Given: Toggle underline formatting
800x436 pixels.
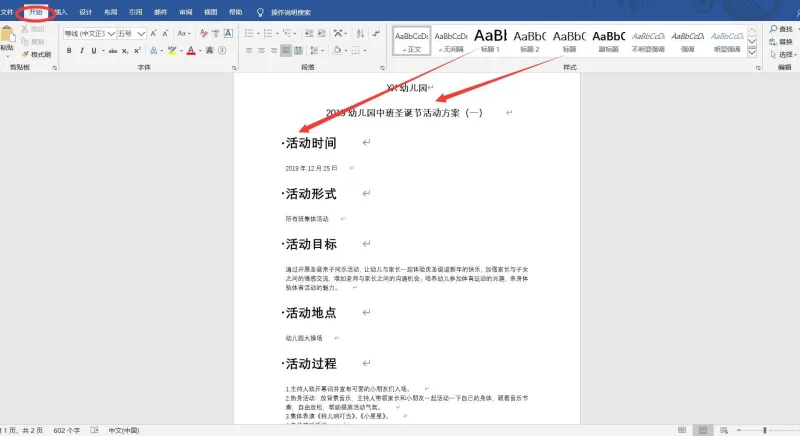Looking at the screenshot, I should (x=93, y=50).
